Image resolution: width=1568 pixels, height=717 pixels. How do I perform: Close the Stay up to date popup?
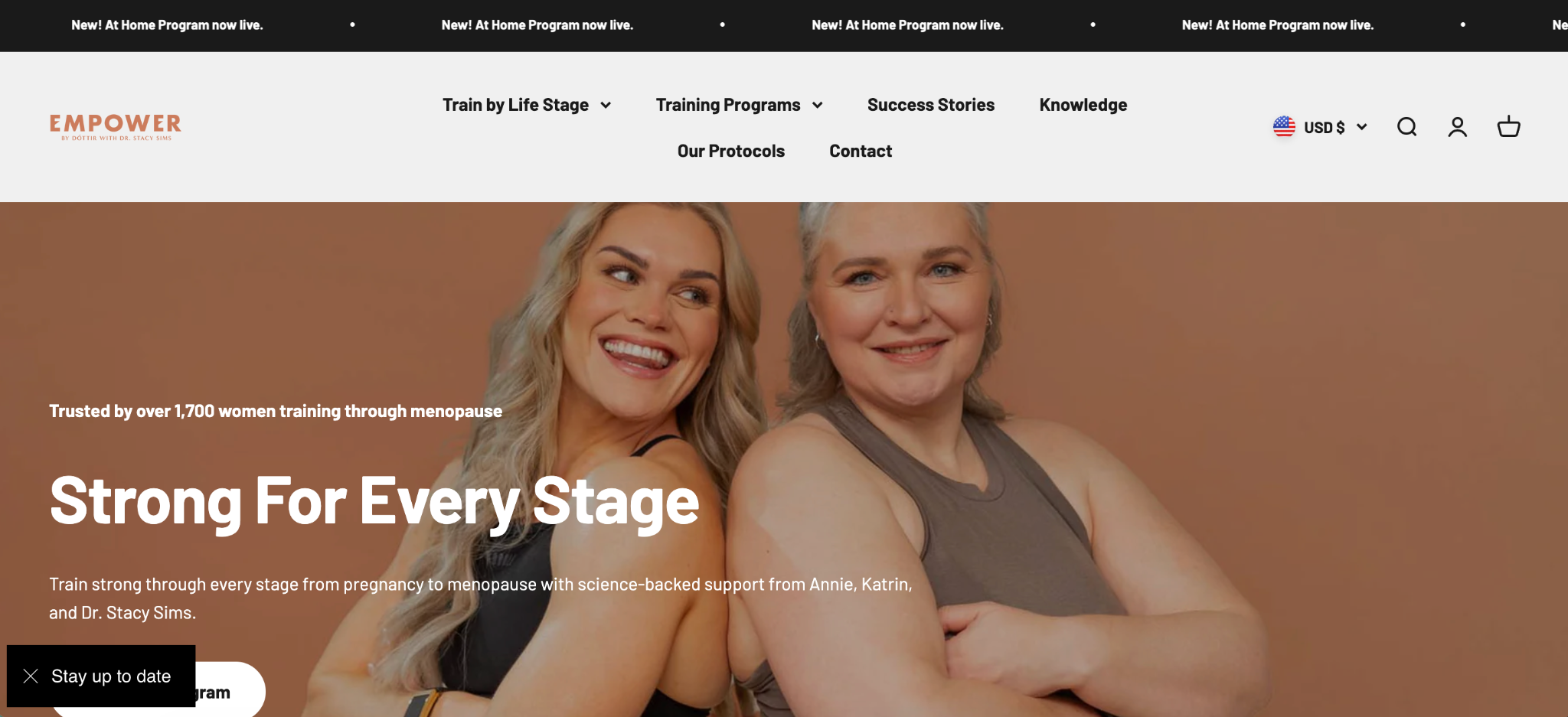31,676
